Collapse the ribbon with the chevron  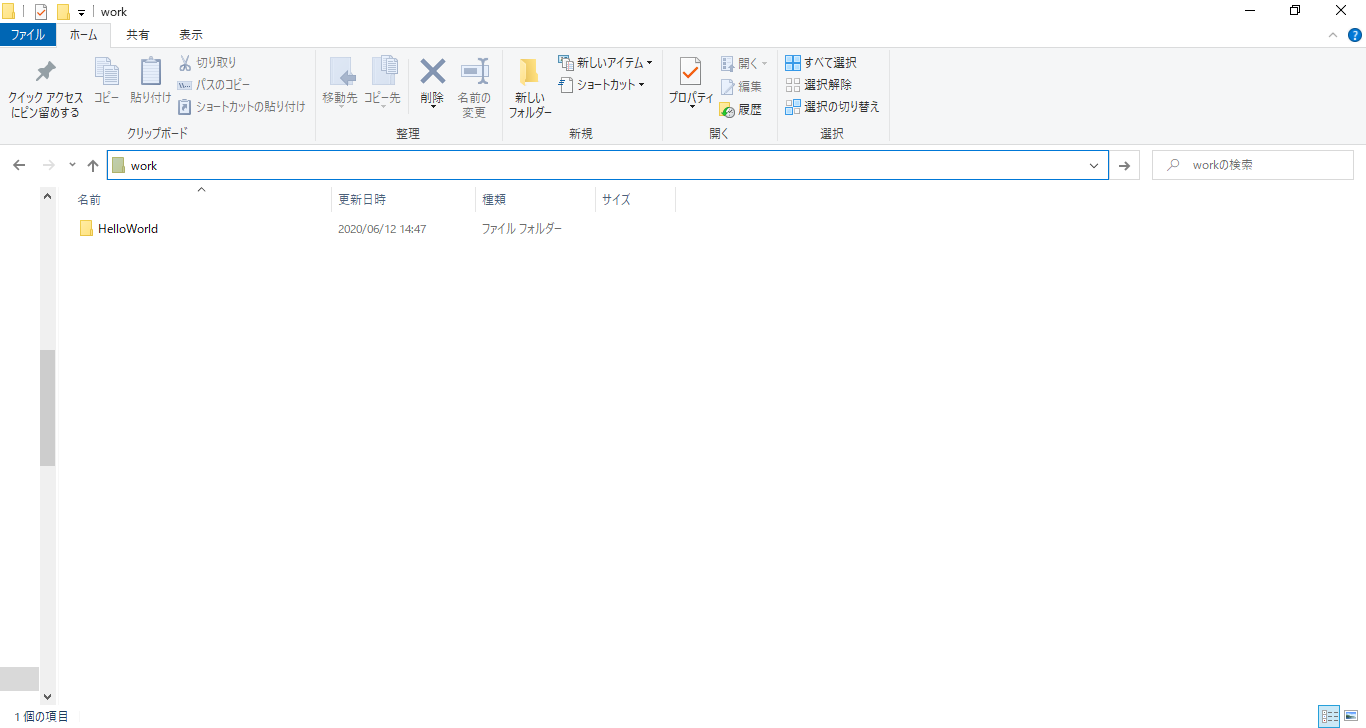1332,35
